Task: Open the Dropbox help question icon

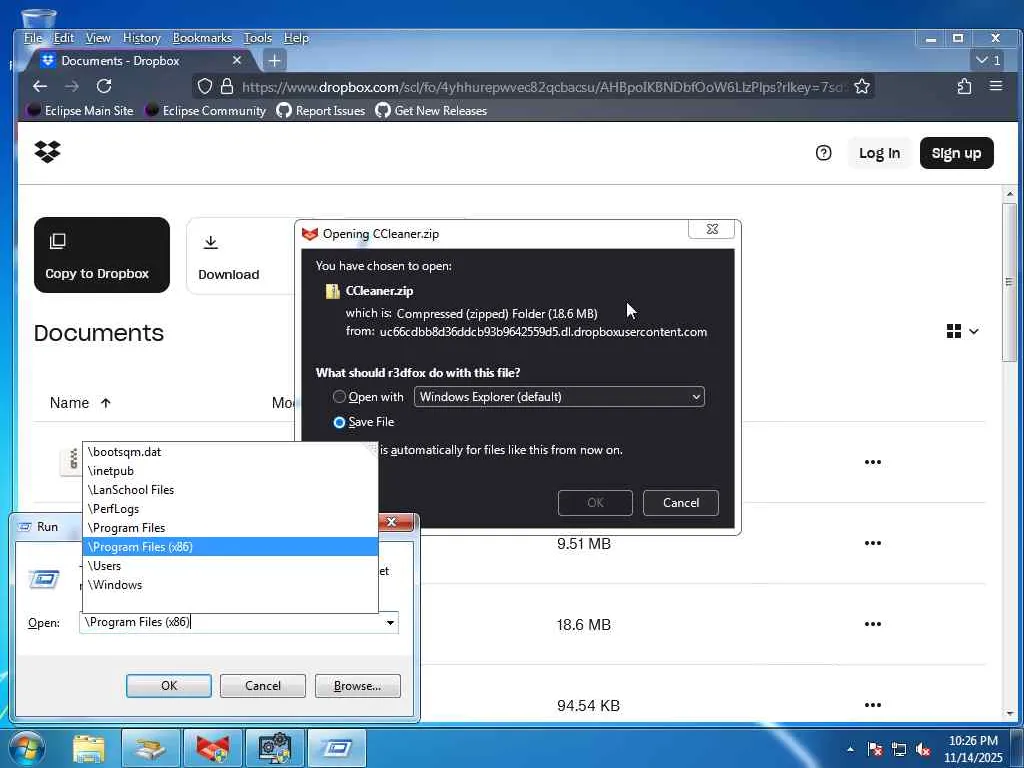Action: click(x=824, y=153)
